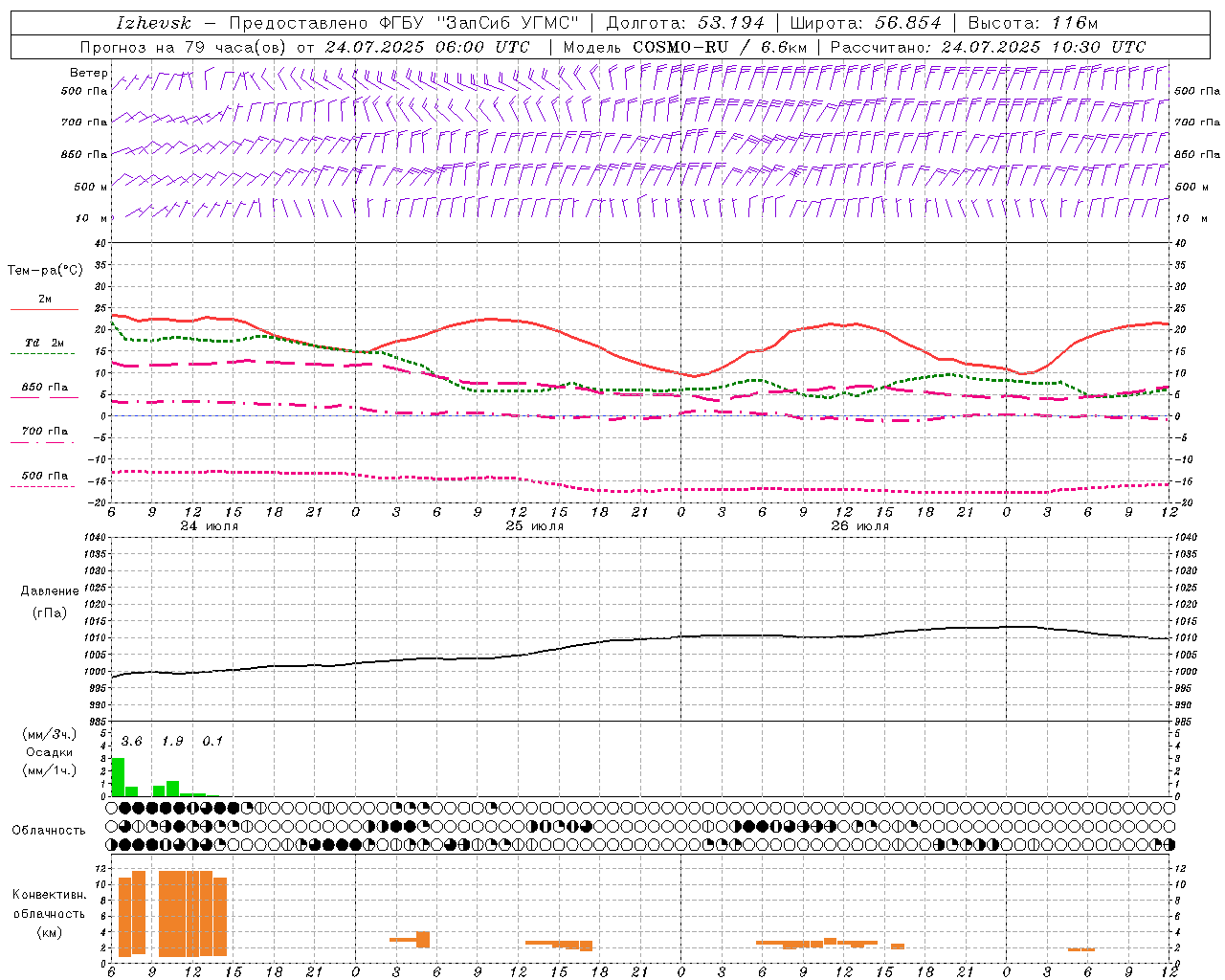
Task: Click the 'Ветер' wind panel label
Action: (x=89, y=73)
